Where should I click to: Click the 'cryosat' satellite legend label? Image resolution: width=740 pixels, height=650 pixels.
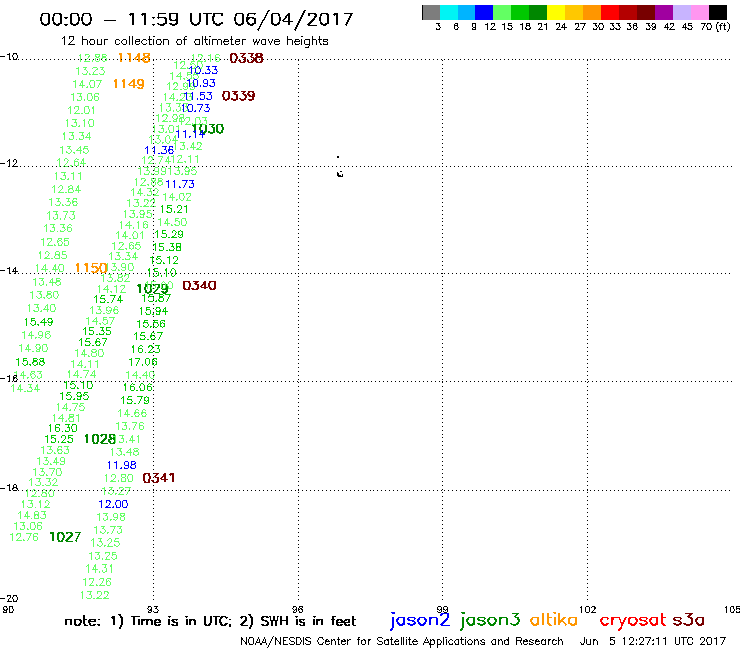click(x=633, y=621)
